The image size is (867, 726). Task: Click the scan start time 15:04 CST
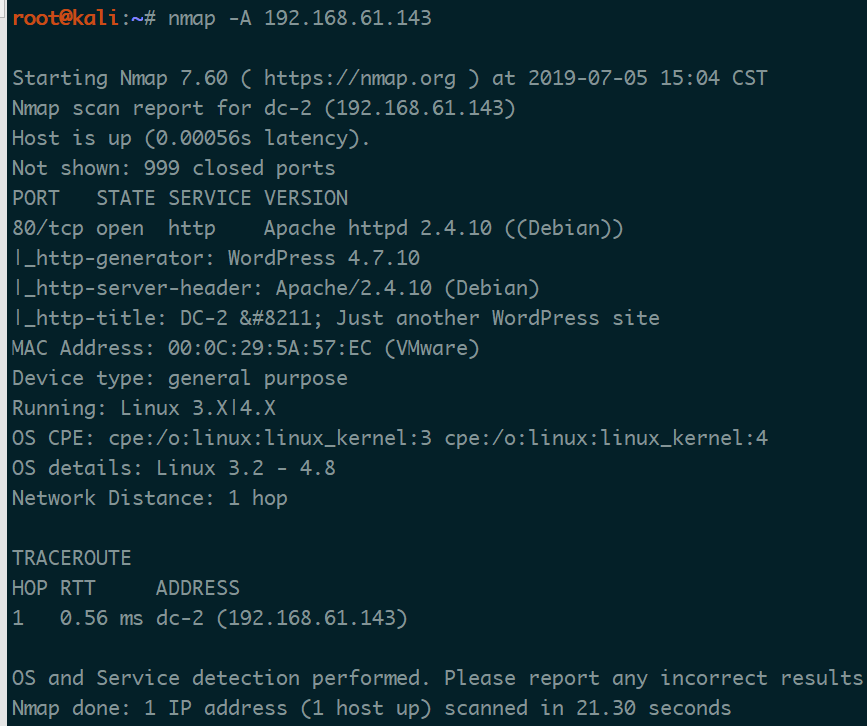click(714, 78)
